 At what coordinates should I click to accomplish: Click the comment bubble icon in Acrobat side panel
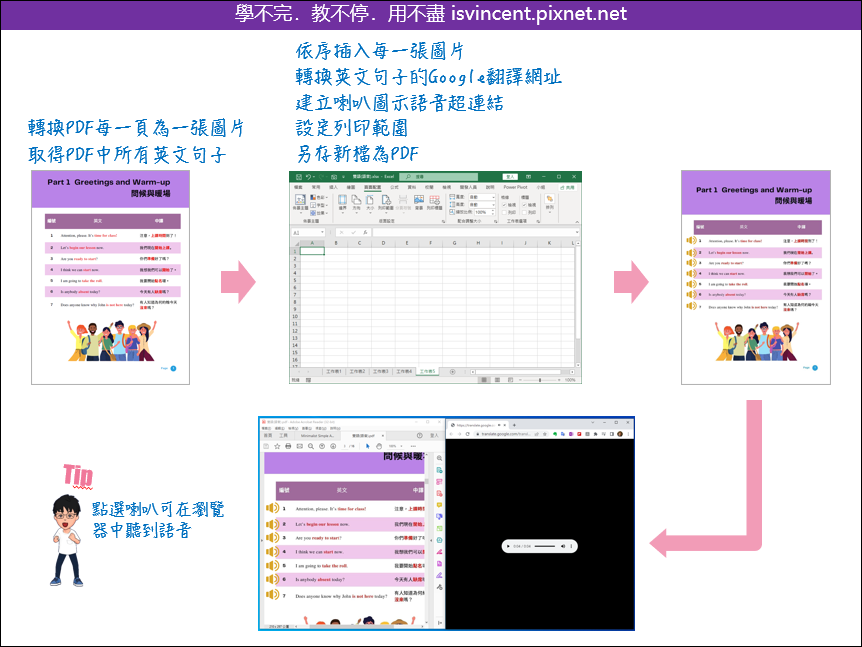(439, 505)
